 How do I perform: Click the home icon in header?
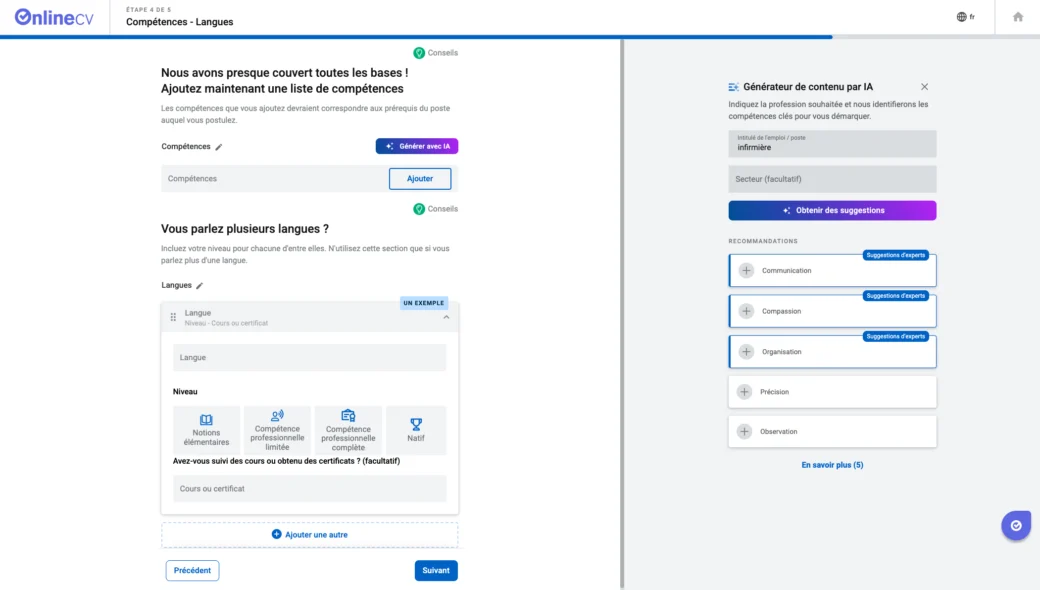pos(1018,17)
